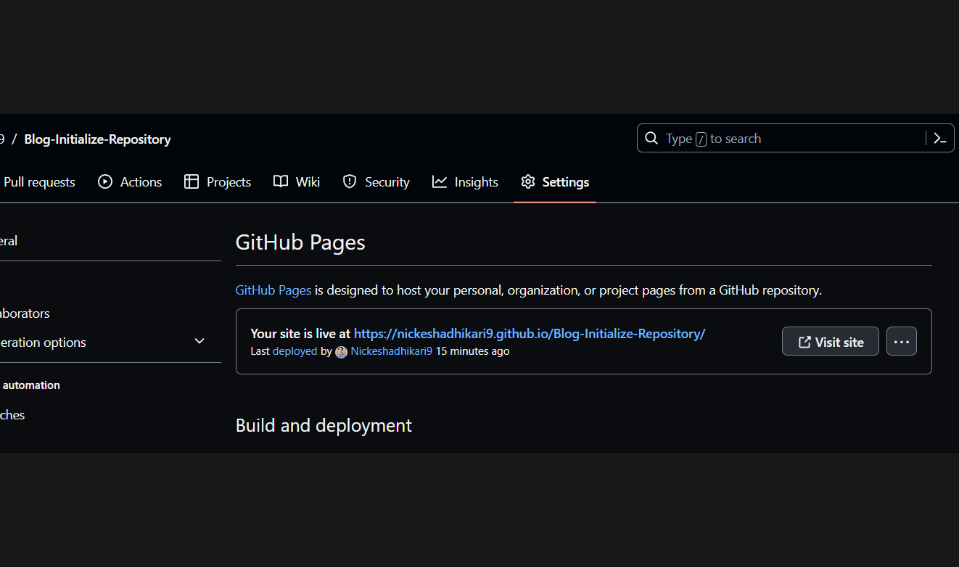This screenshot has height=567, width=959.
Task: Go to the Projects tab
Action: click(x=217, y=182)
